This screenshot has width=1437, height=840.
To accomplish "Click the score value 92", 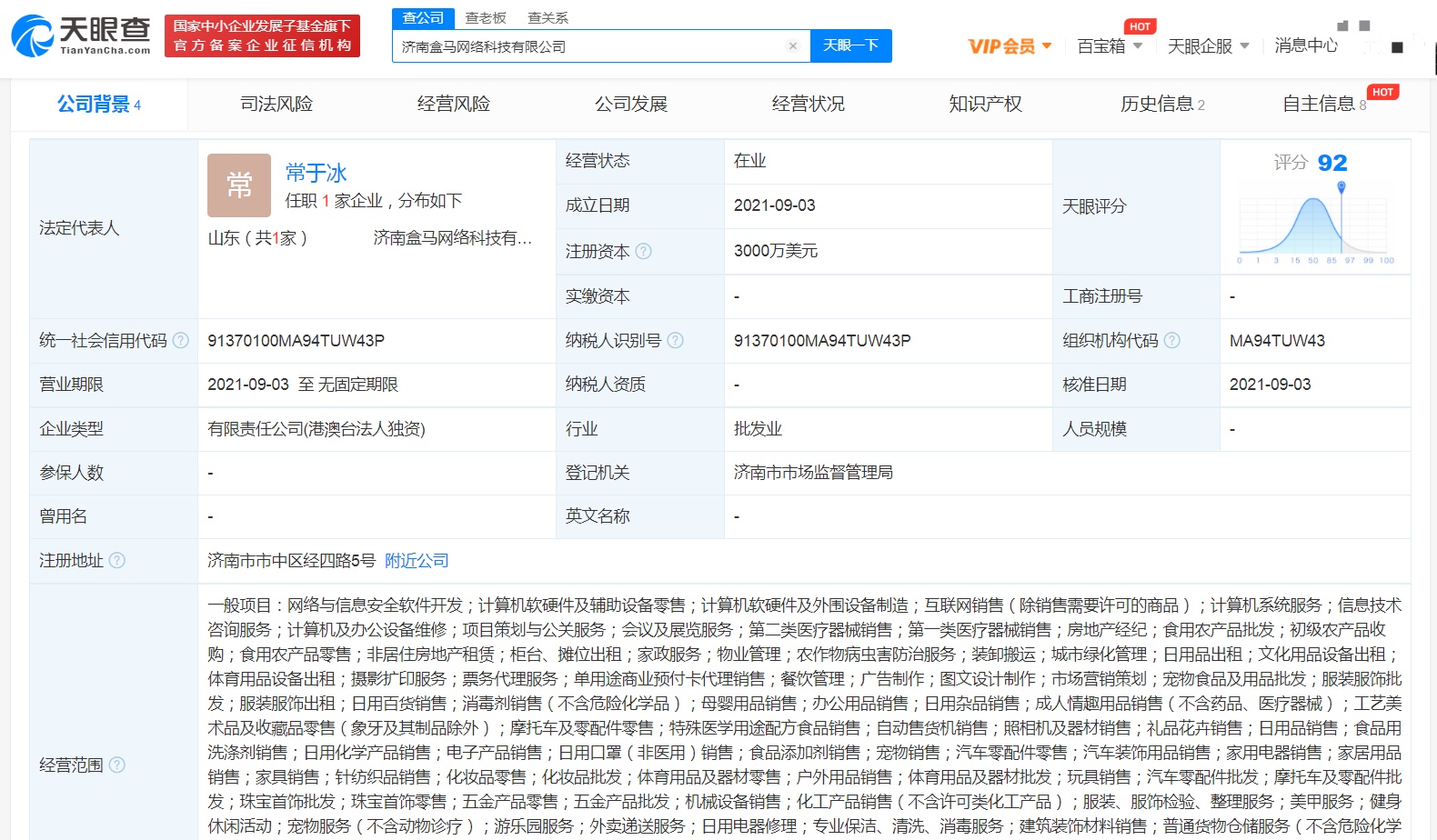I will click(x=1332, y=163).
